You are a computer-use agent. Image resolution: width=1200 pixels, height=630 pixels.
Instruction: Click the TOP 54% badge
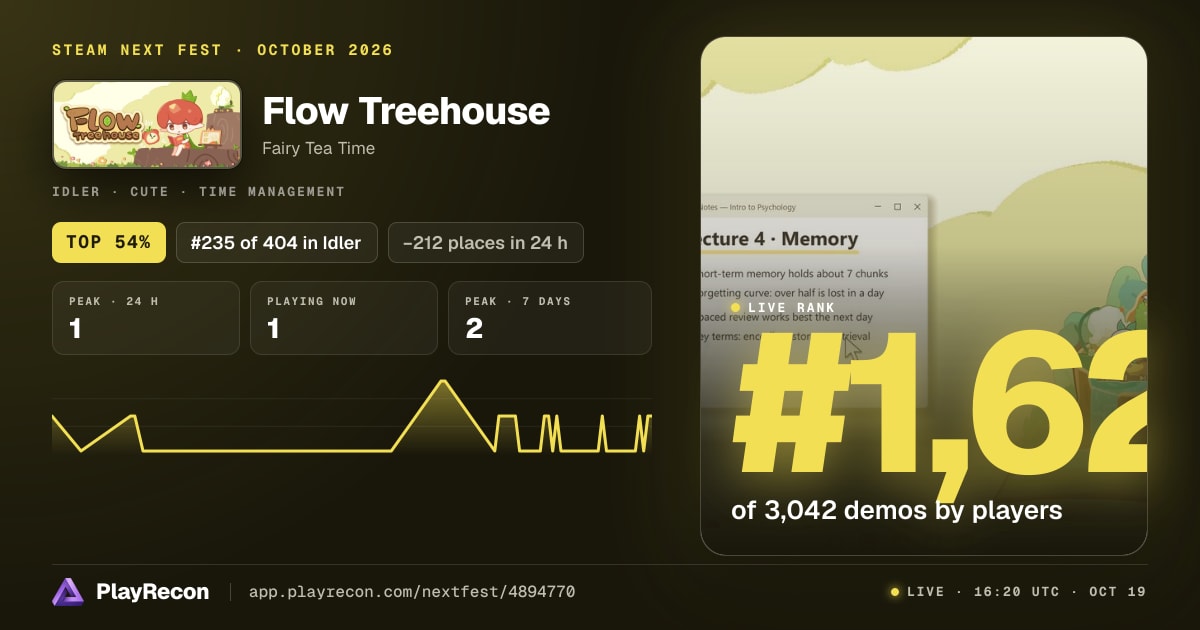click(109, 242)
